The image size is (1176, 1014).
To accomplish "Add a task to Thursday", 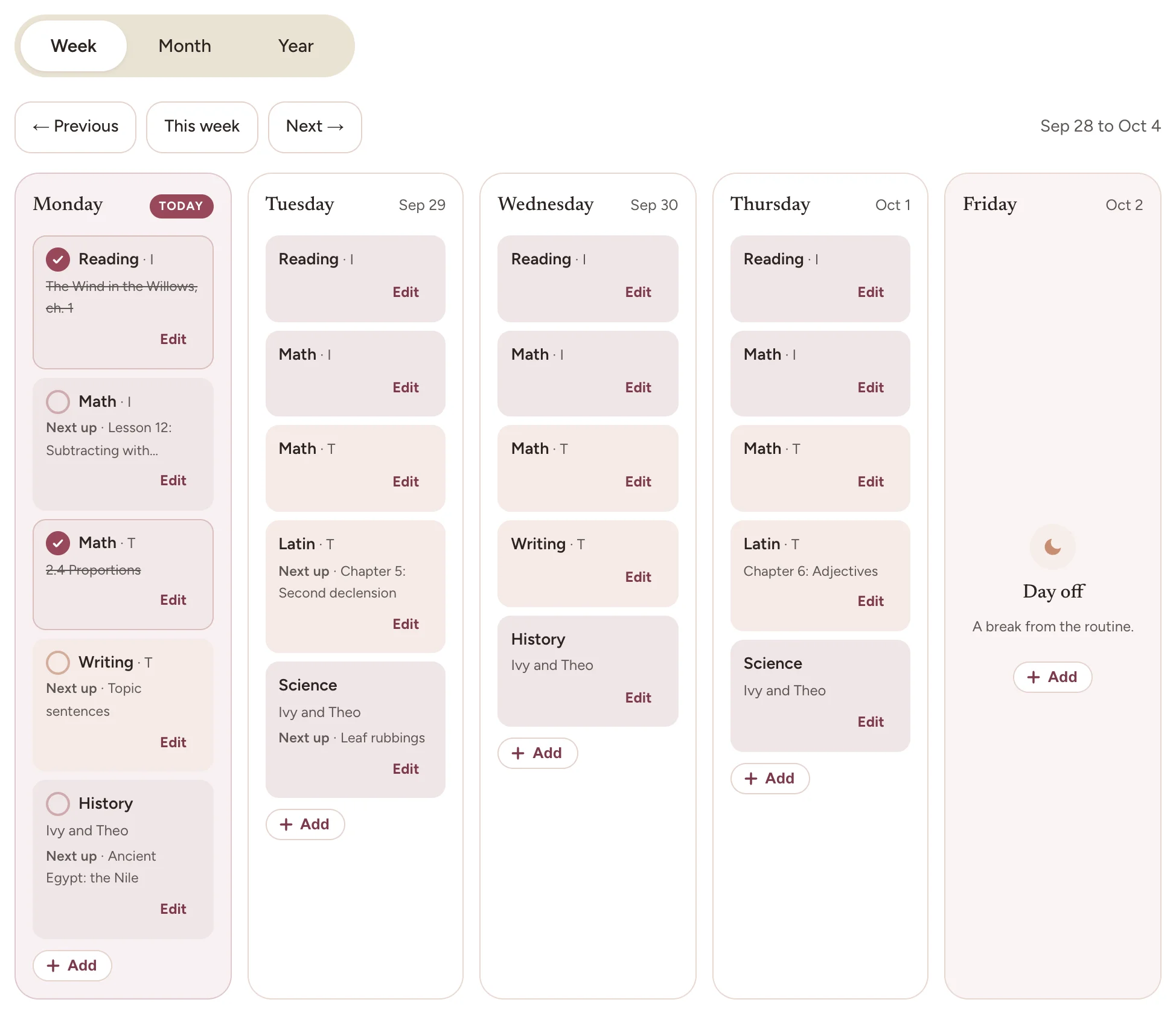I will click(770, 779).
